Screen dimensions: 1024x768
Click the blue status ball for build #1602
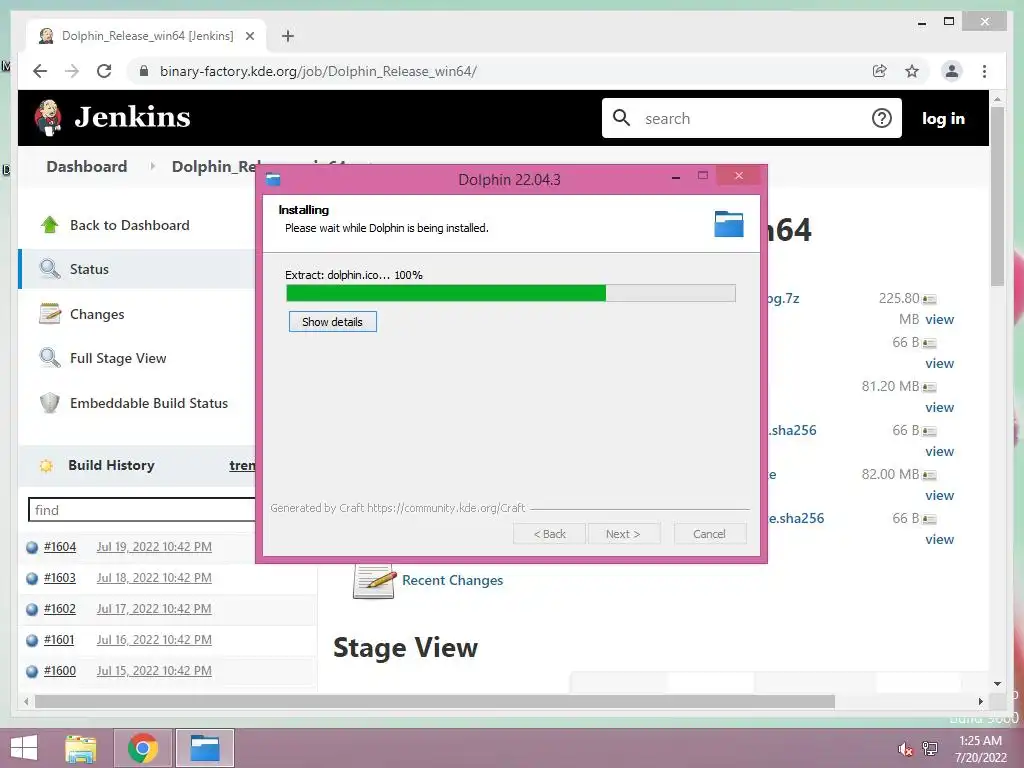(32, 609)
